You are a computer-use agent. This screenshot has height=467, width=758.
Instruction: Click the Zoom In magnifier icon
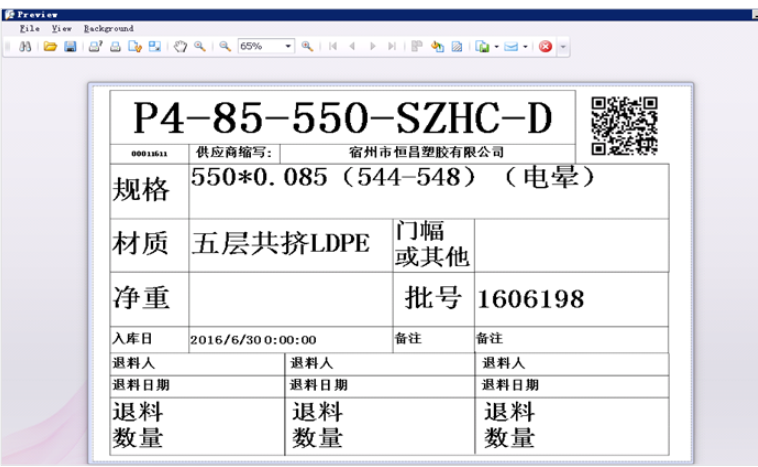tap(307, 46)
